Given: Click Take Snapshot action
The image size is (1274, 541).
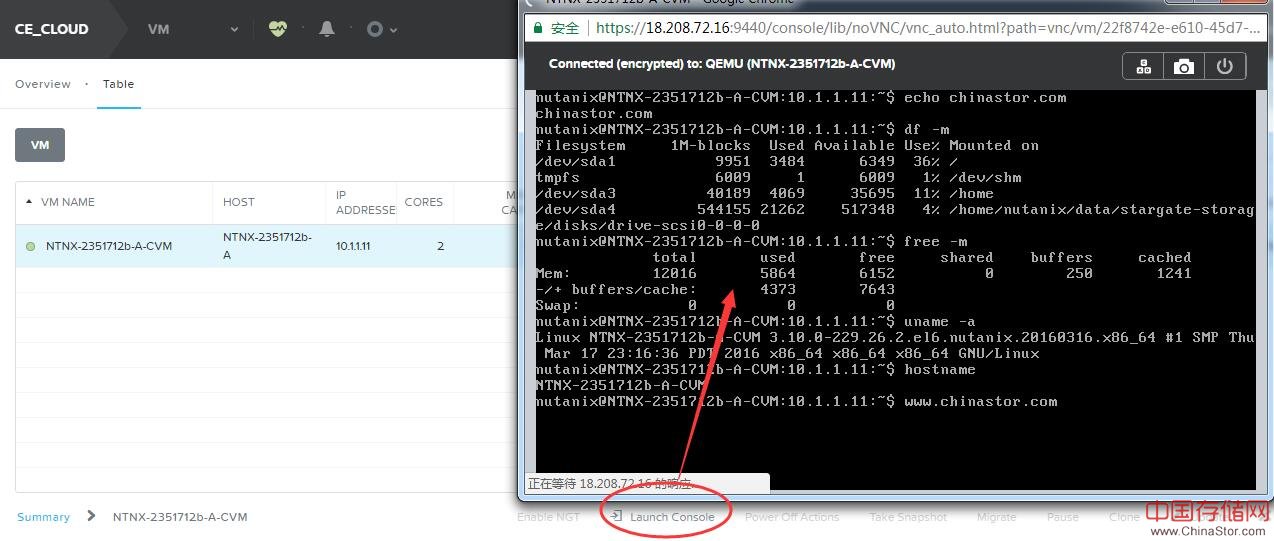Looking at the screenshot, I should [907, 517].
